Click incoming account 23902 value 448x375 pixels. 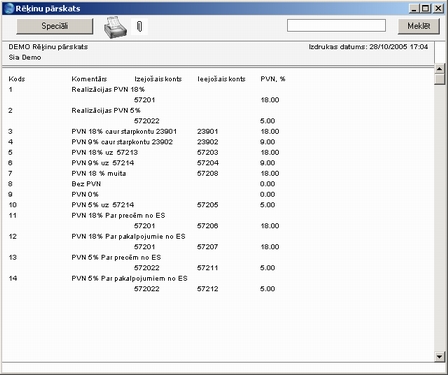(207, 142)
